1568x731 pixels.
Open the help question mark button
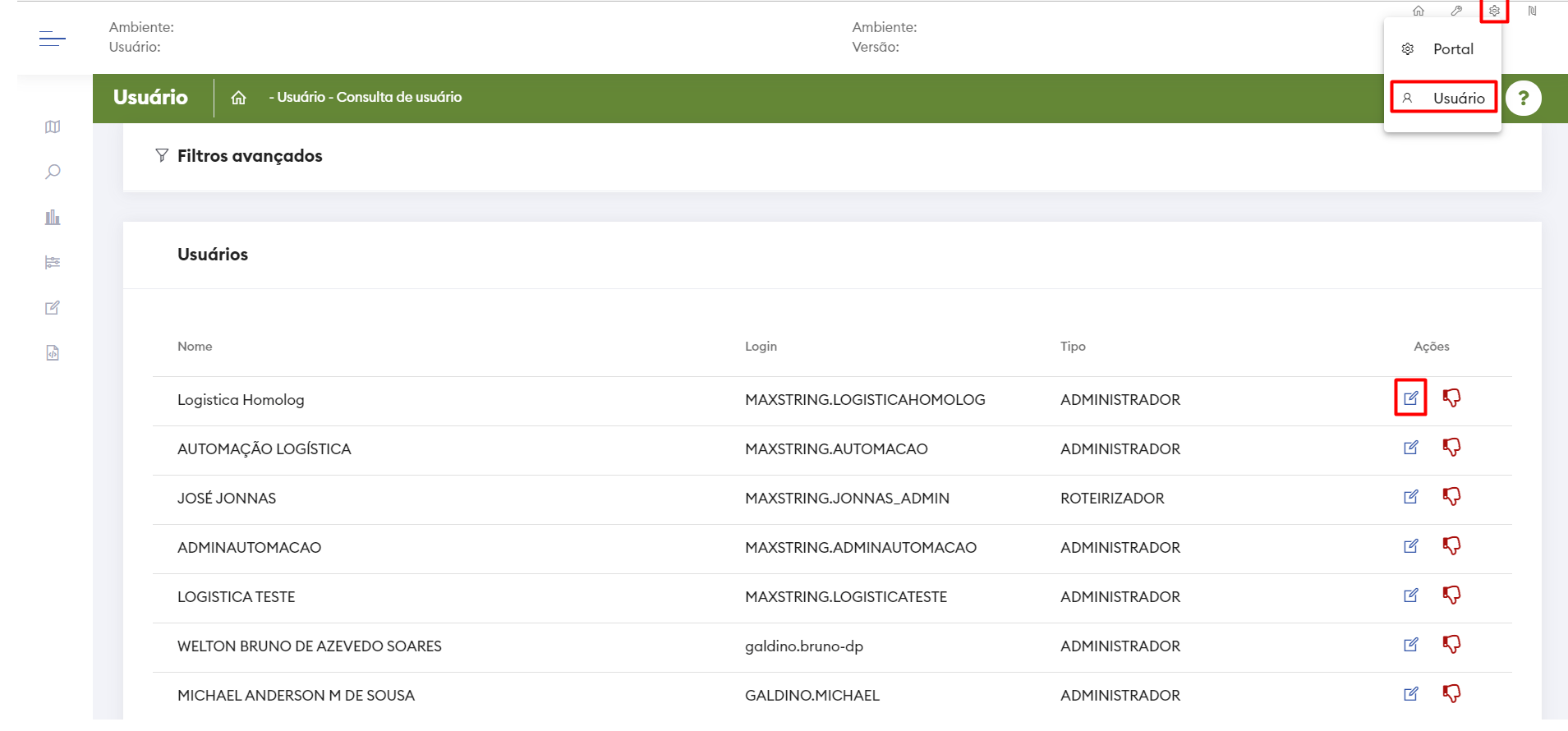pyautogui.click(x=1523, y=99)
